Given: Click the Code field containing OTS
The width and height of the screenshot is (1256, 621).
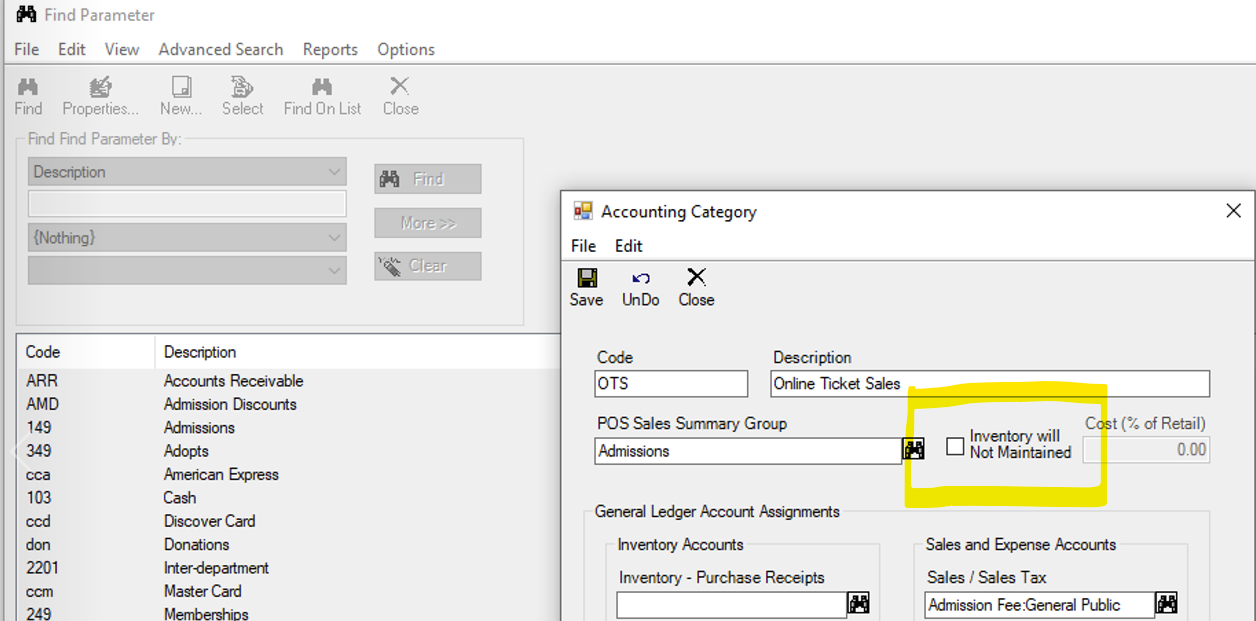Looking at the screenshot, I should (671, 384).
